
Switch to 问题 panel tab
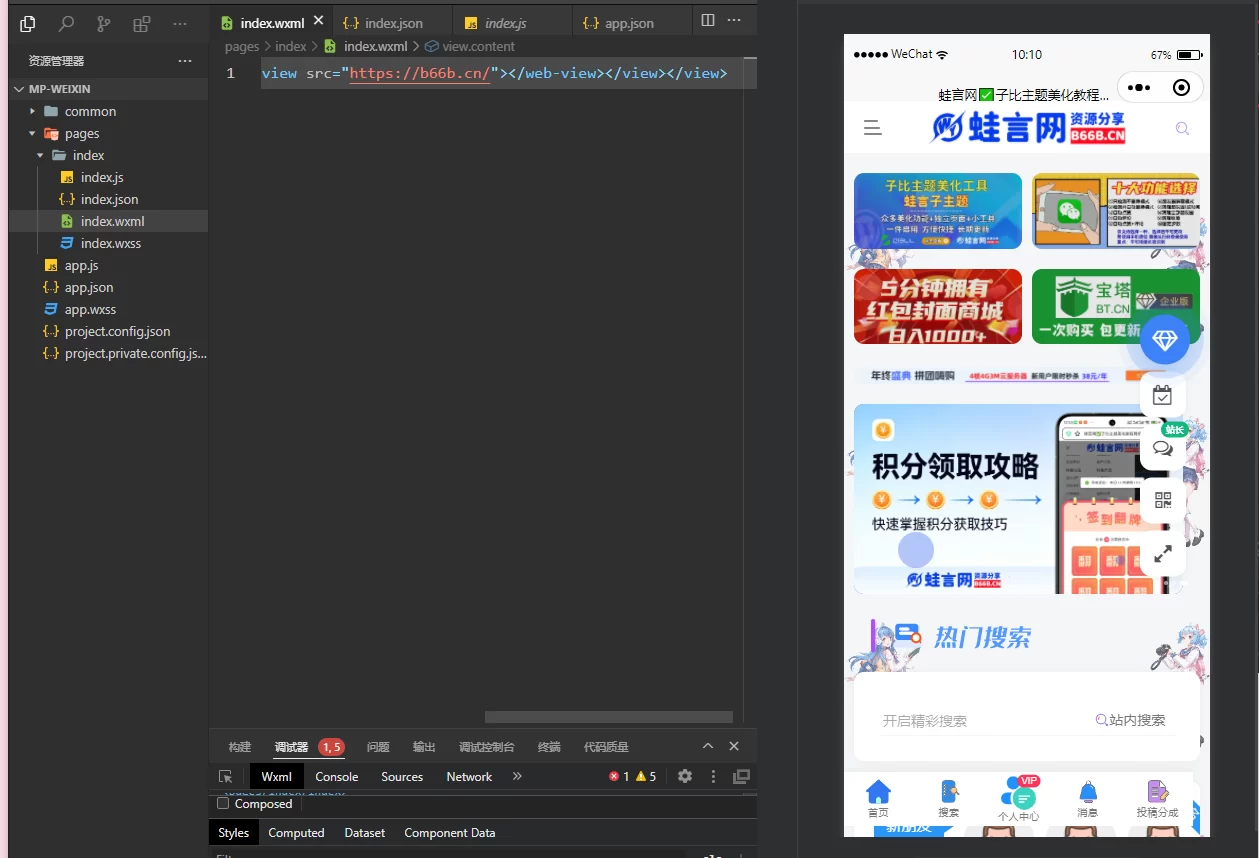pos(378,747)
